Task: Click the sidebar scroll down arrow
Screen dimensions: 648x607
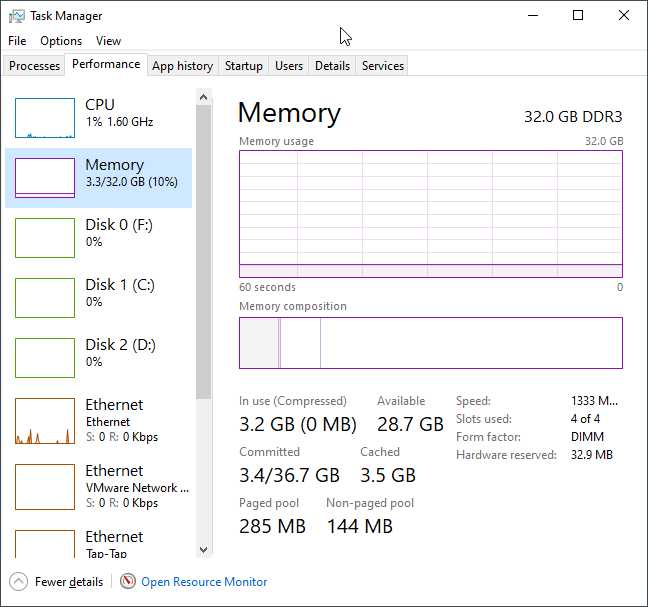Action: tap(204, 549)
